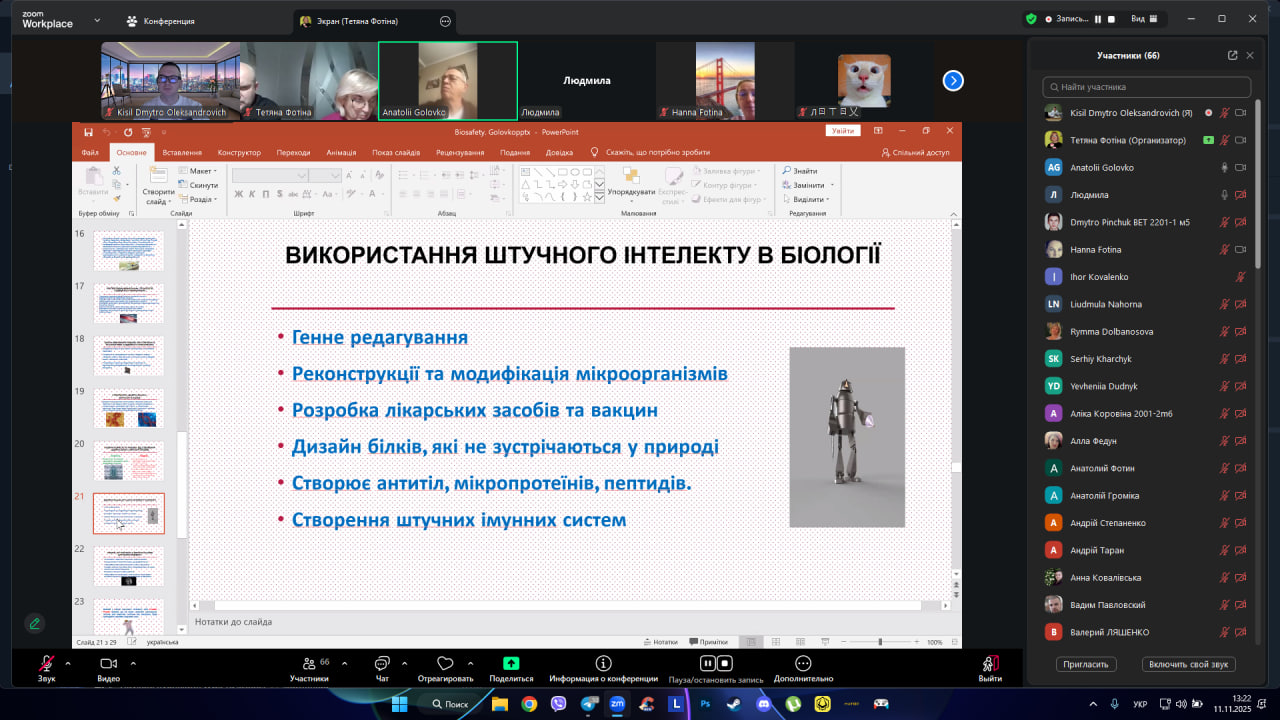
Task: Pop out the Participants panel
Action: pyautogui.click(x=1232, y=56)
